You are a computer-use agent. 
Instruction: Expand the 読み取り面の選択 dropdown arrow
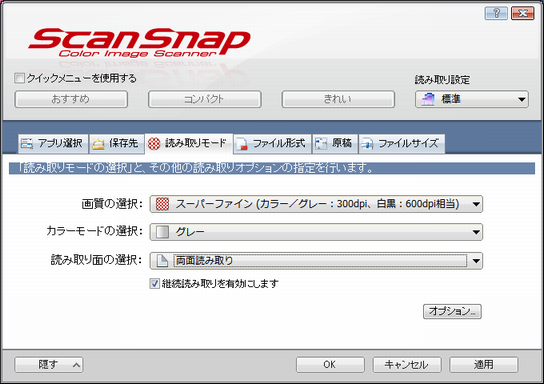tap(476, 261)
